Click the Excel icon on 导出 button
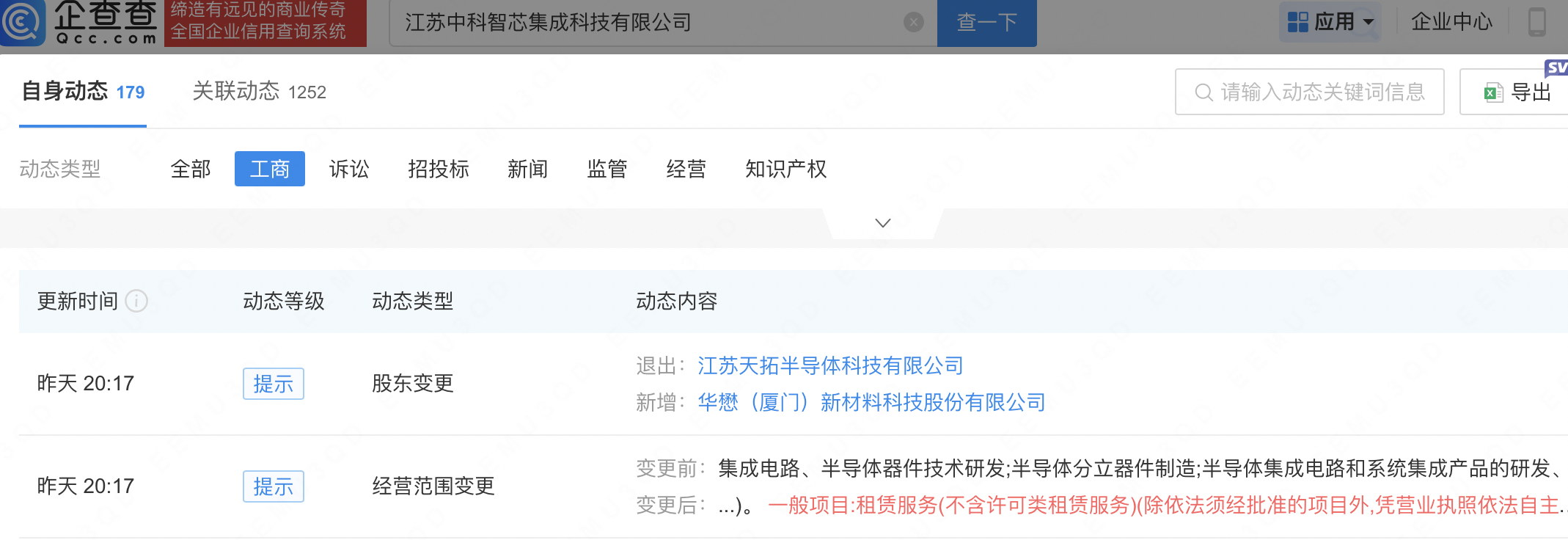The height and width of the screenshot is (540, 1568). (1493, 92)
